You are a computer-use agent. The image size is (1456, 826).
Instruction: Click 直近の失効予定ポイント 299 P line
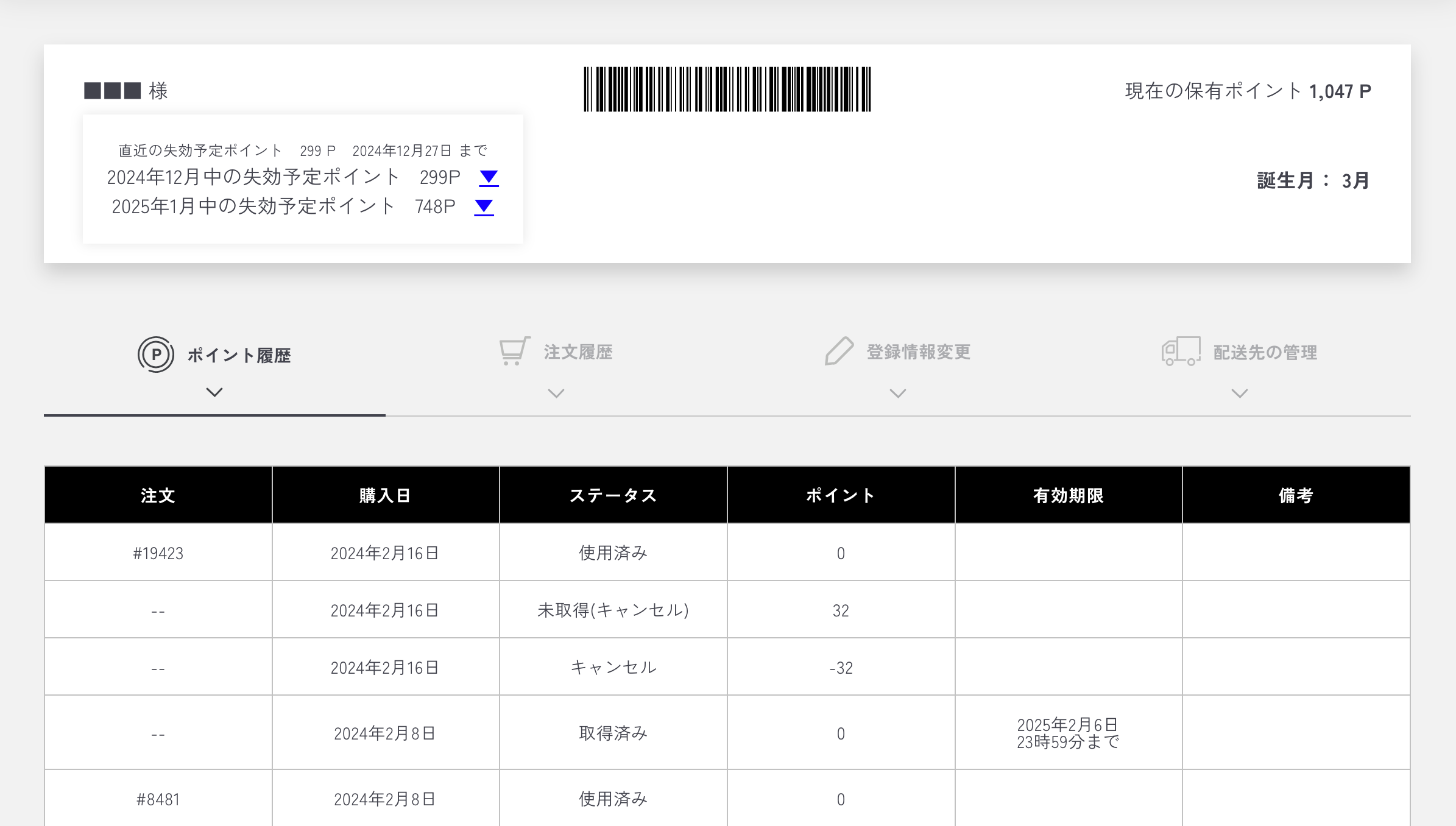pyautogui.click(x=303, y=150)
